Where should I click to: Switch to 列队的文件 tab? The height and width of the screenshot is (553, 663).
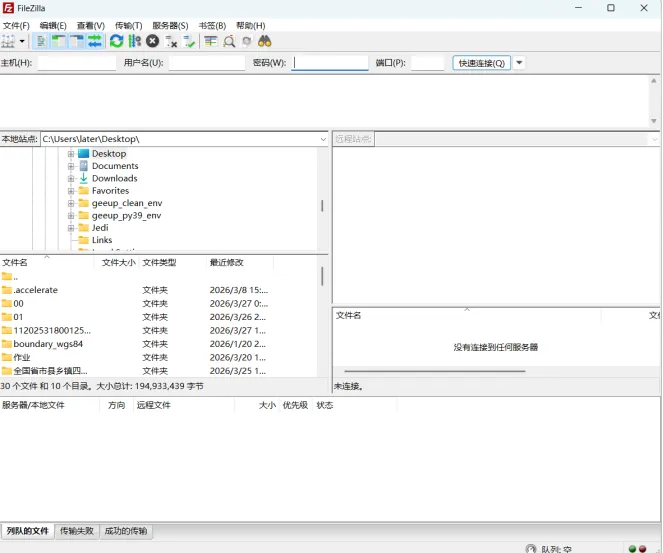[x=27, y=531]
